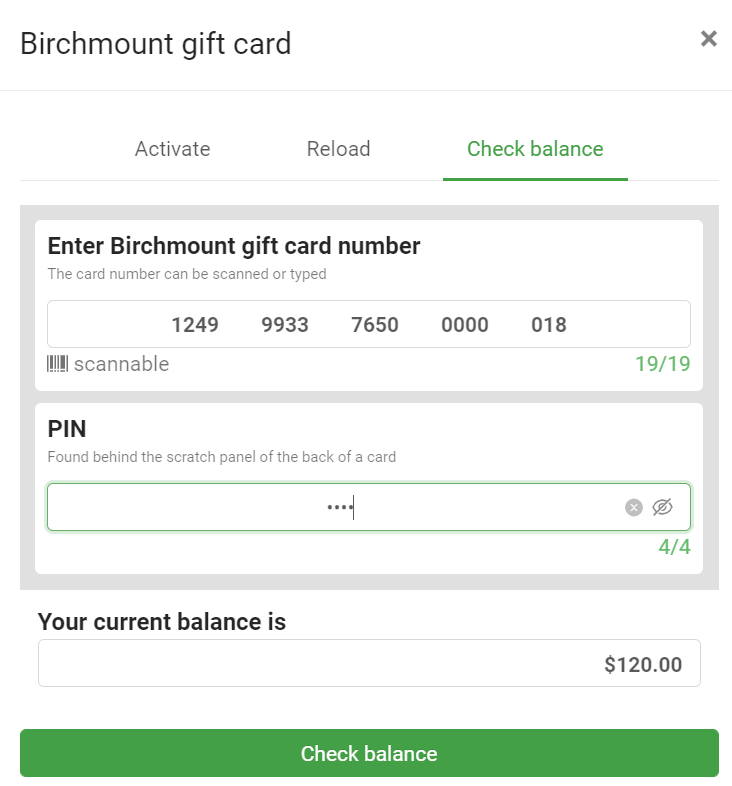
Task: Click the "Birchmount gift card" dialog title
Action: (x=155, y=44)
